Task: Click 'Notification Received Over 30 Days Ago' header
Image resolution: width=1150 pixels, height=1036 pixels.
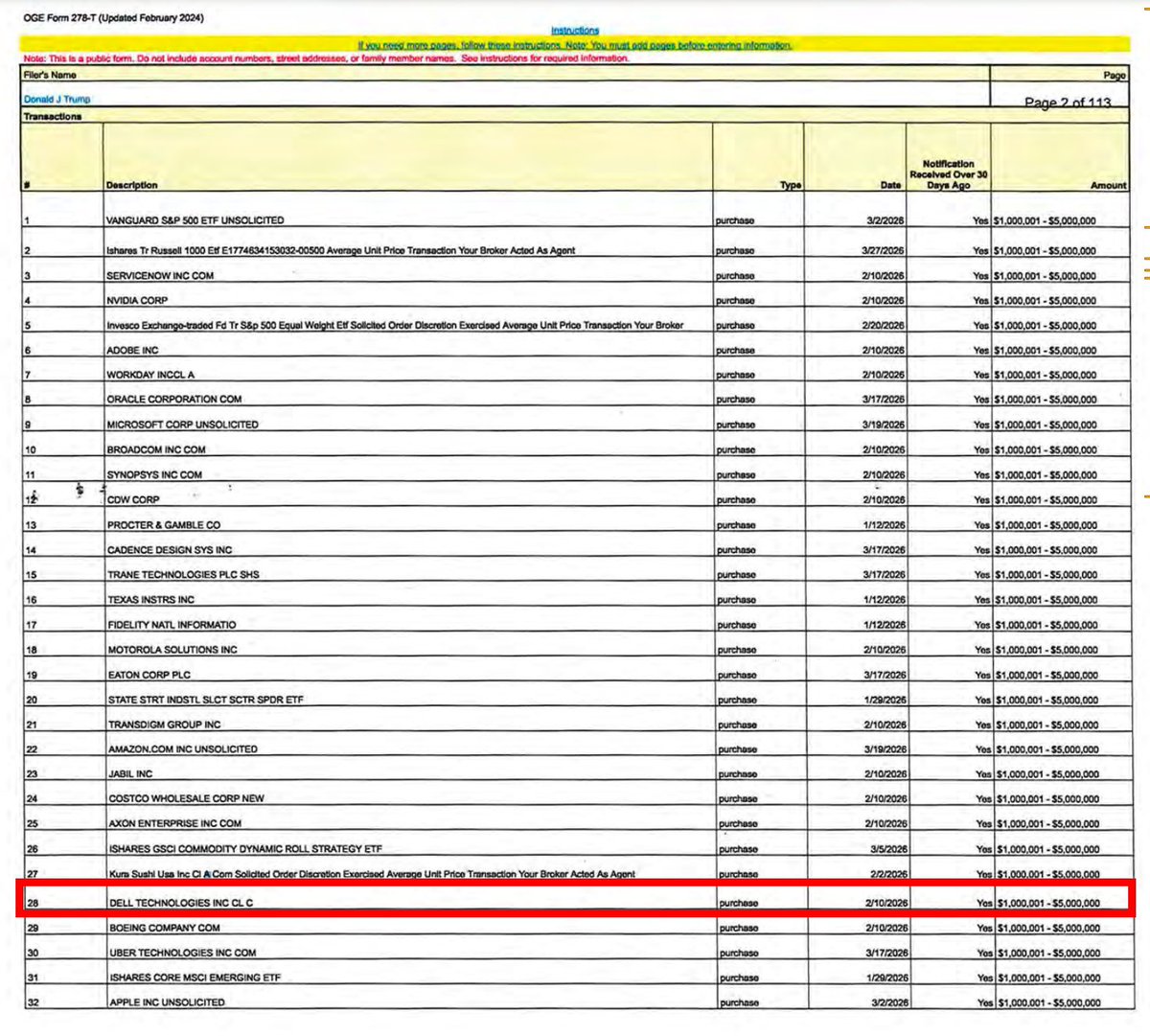Action: pos(949,174)
